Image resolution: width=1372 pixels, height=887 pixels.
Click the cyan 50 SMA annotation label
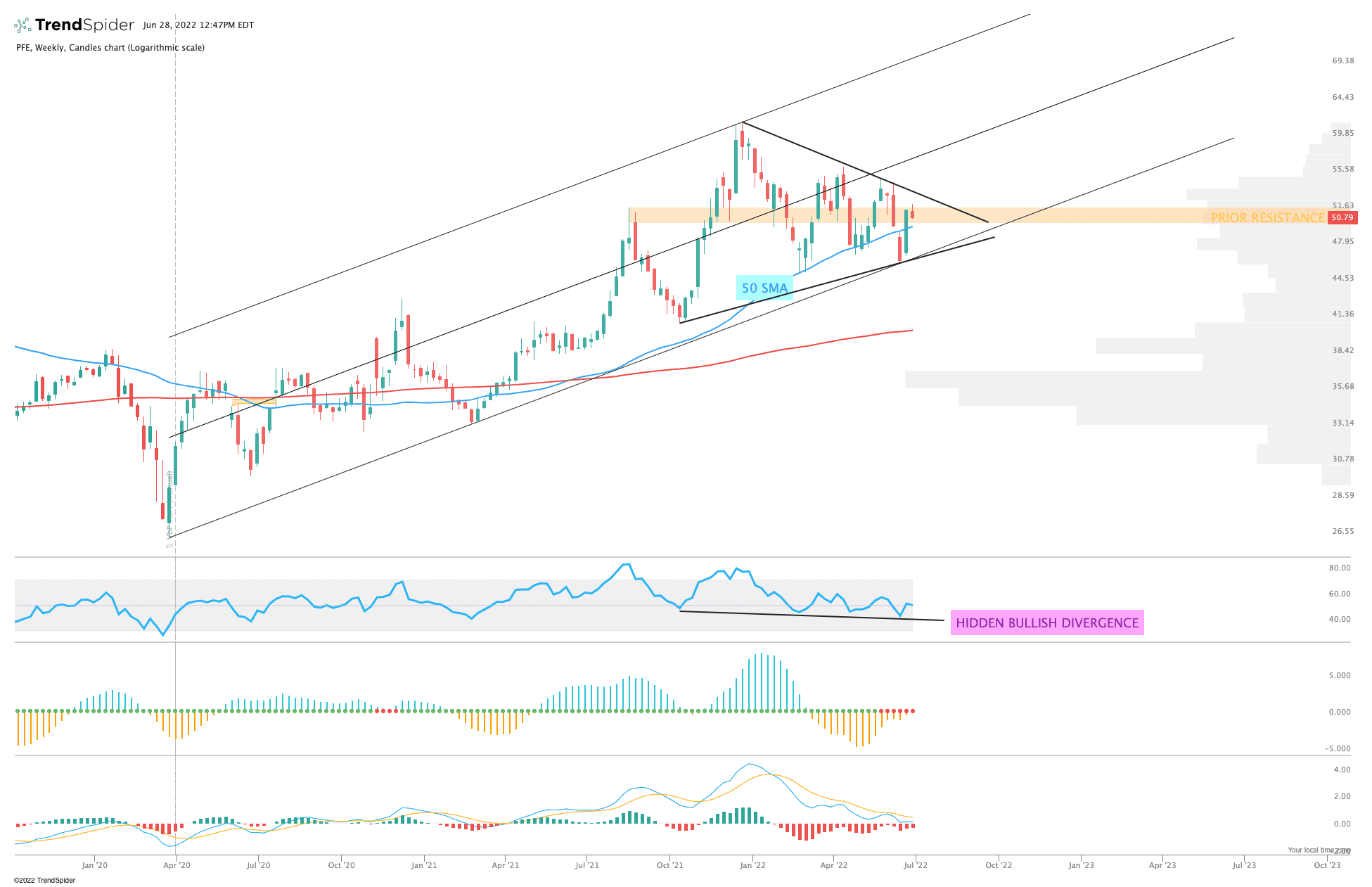click(764, 288)
